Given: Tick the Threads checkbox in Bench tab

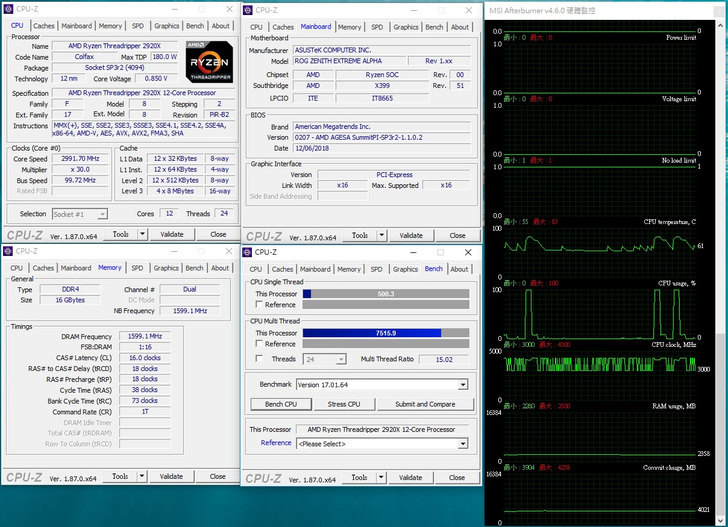Looking at the screenshot, I should (x=260, y=359).
